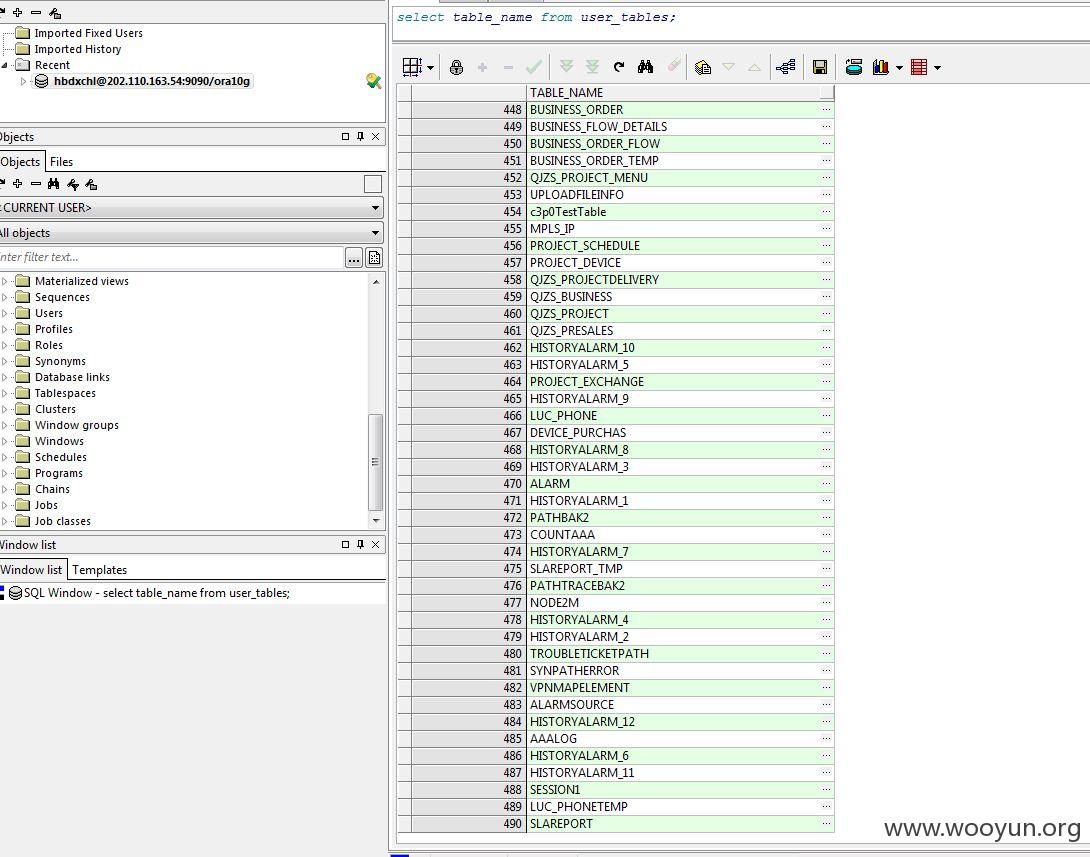The height and width of the screenshot is (857, 1090).
Task: Select the Objects tab
Action: point(22,161)
